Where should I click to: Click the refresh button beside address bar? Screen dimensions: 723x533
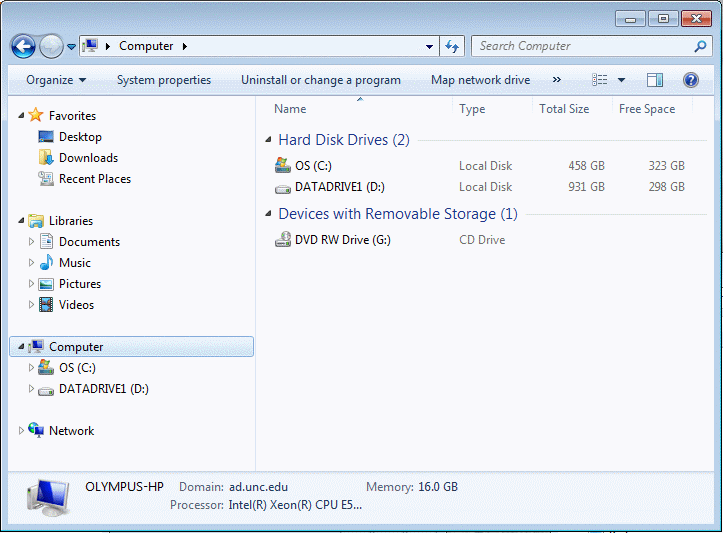(453, 46)
